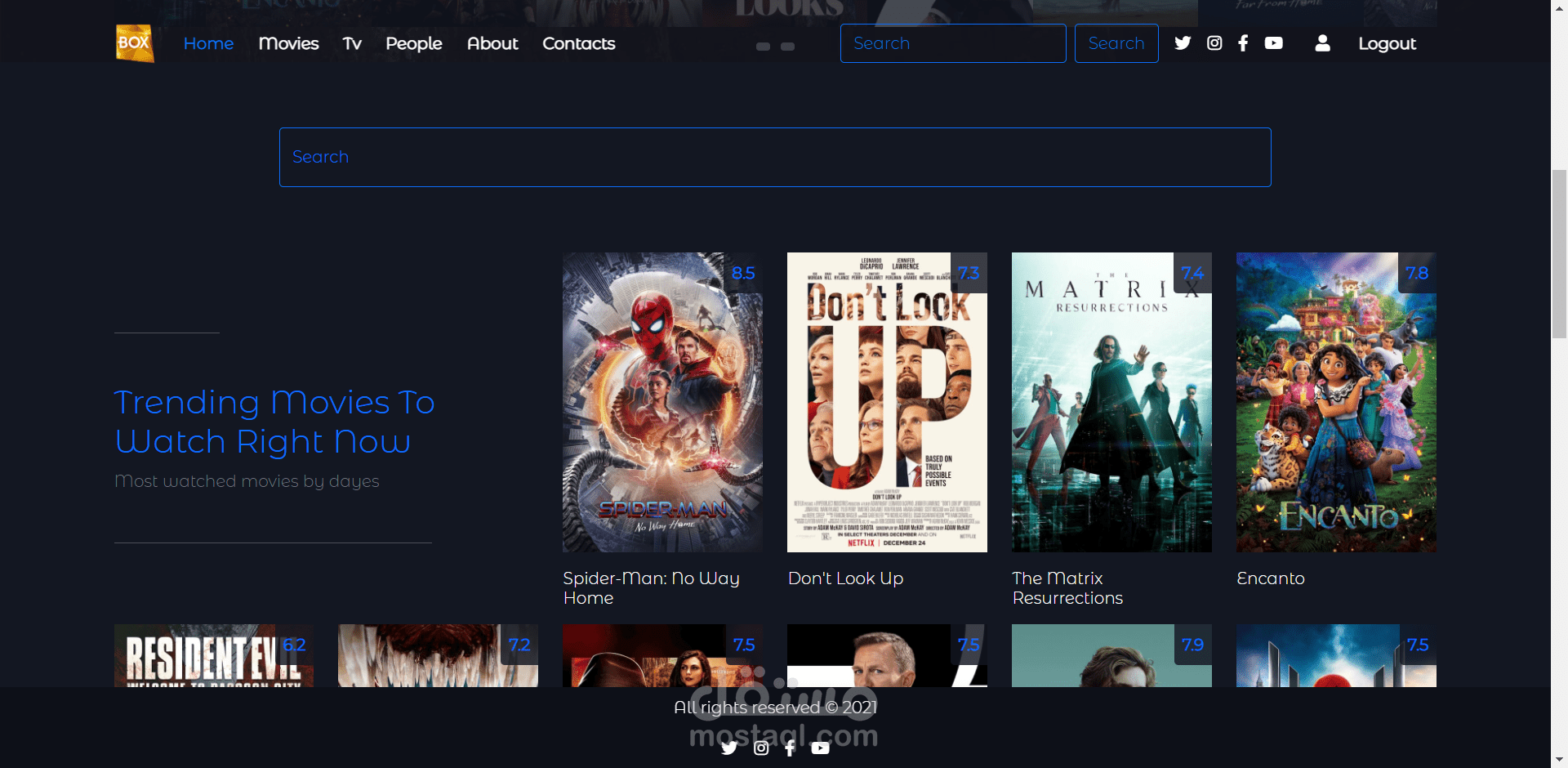This screenshot has height=768, width=1568.
Task: Click the user profile icon
Action: 1323,43
